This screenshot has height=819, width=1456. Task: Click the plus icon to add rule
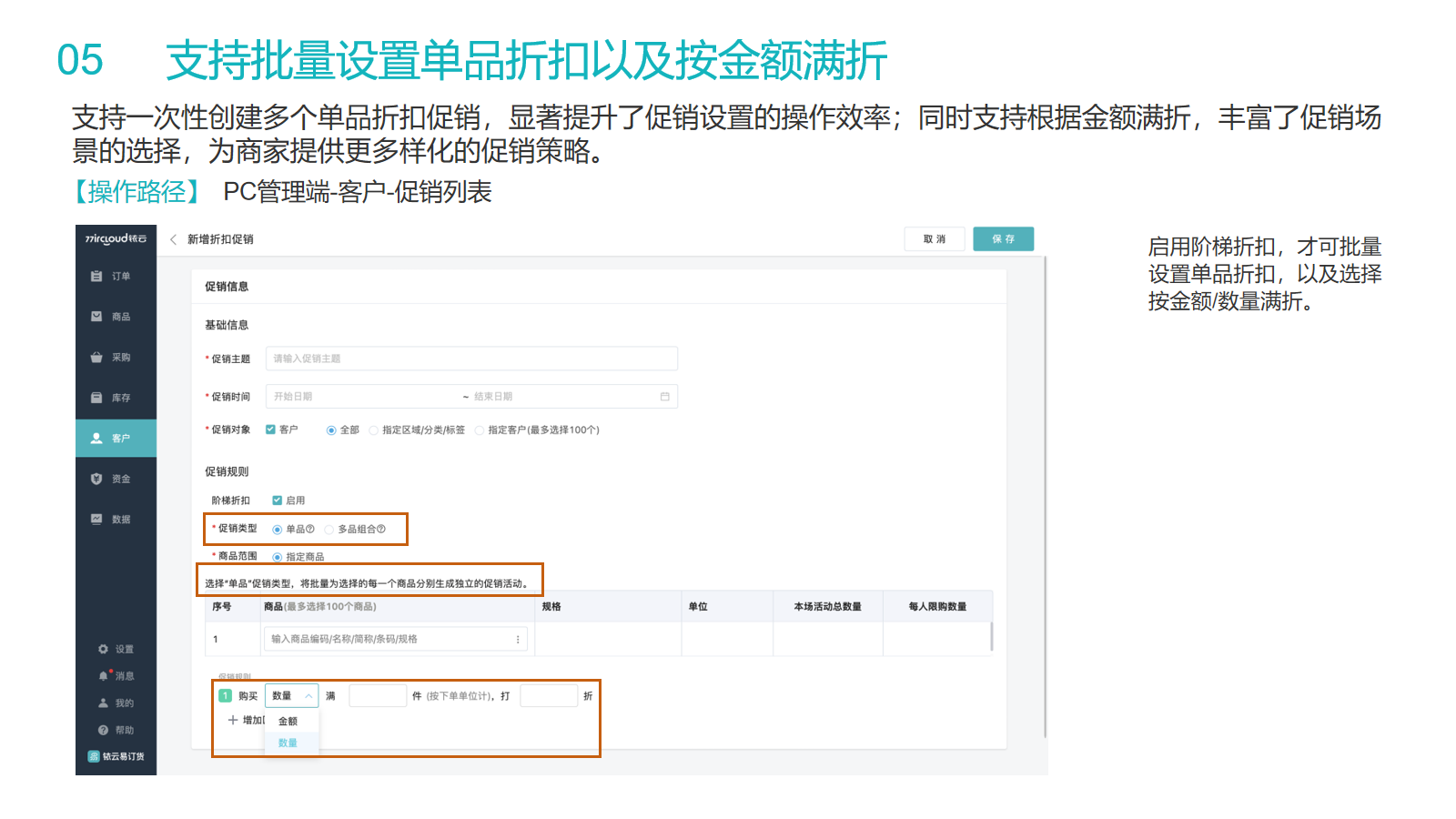pos(233,720)
